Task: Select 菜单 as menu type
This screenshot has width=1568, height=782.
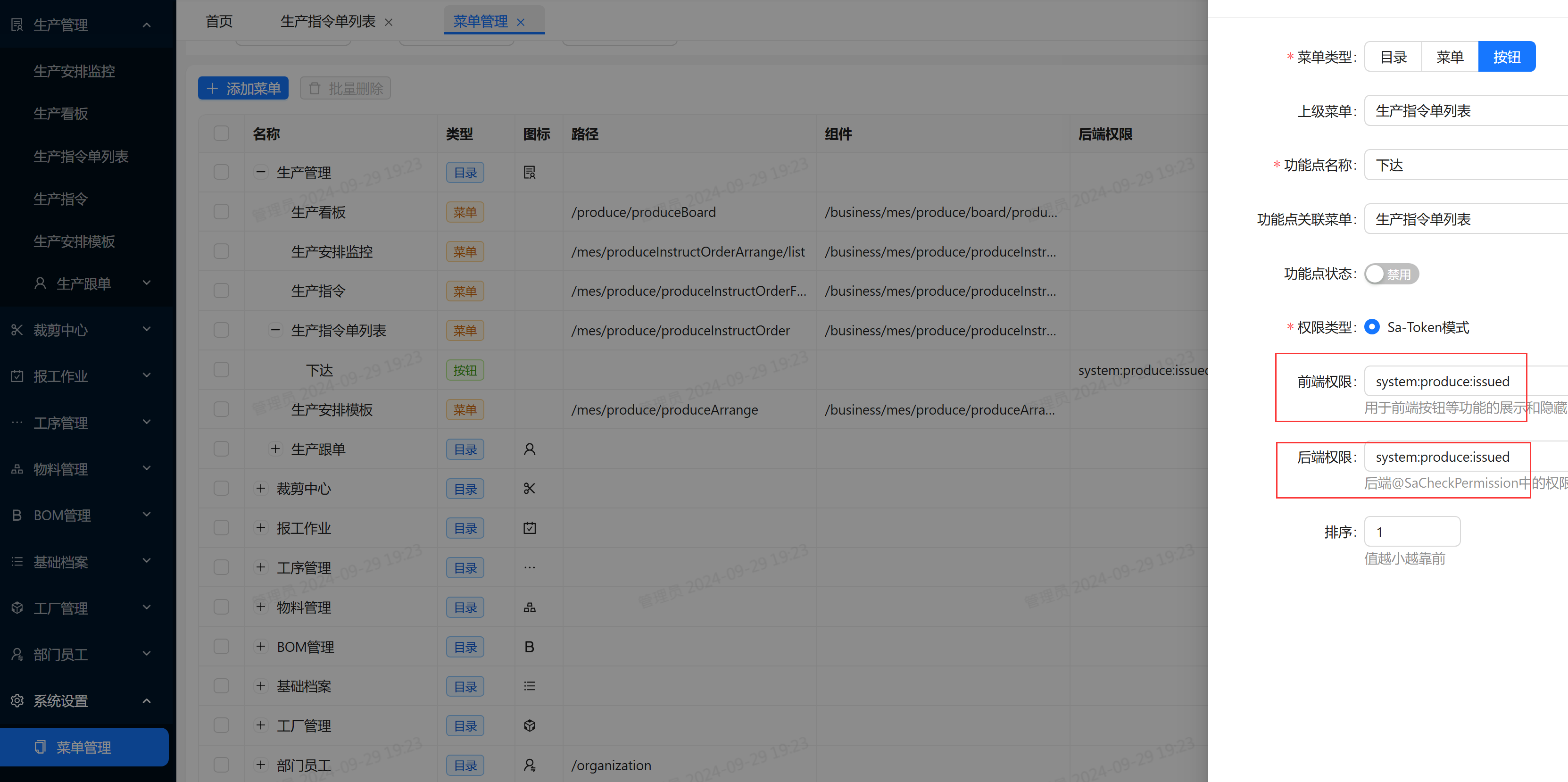Action: (x=1449, y=57)
